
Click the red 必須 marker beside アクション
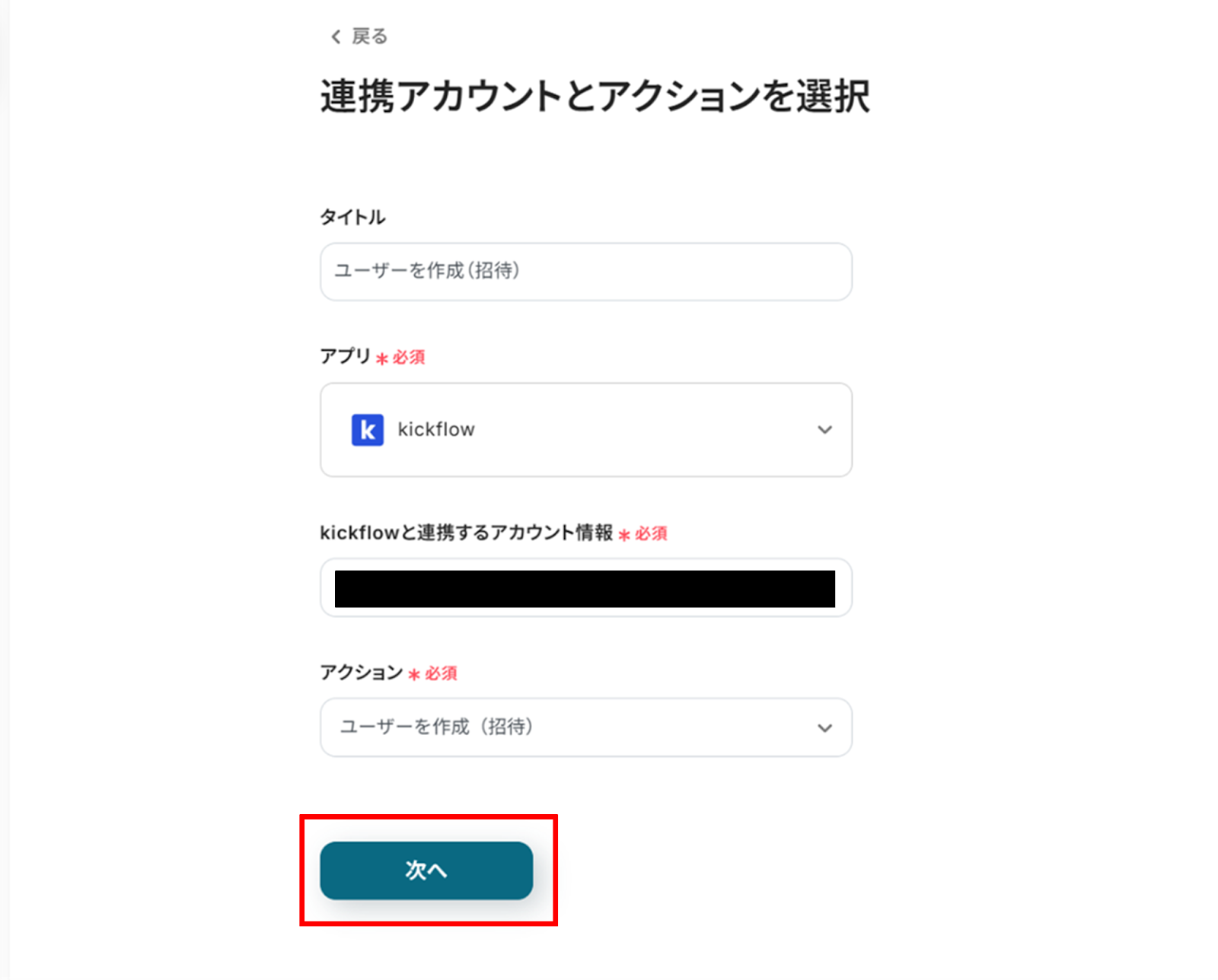click(440, 674)
